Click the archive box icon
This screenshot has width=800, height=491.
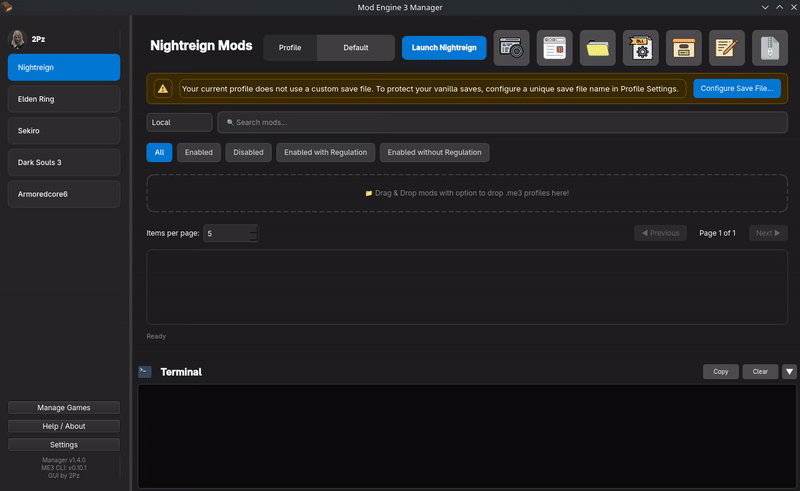point(684,47)
